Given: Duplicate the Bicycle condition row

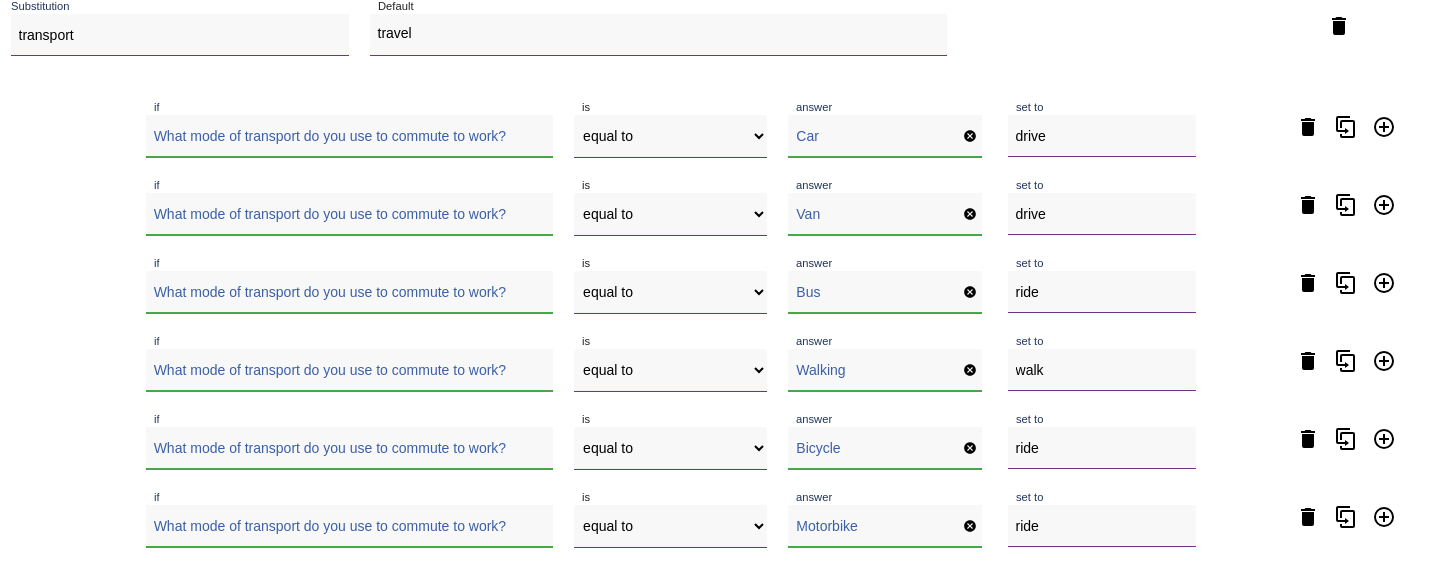Looking at the screenshot, I should point(1346,439).
